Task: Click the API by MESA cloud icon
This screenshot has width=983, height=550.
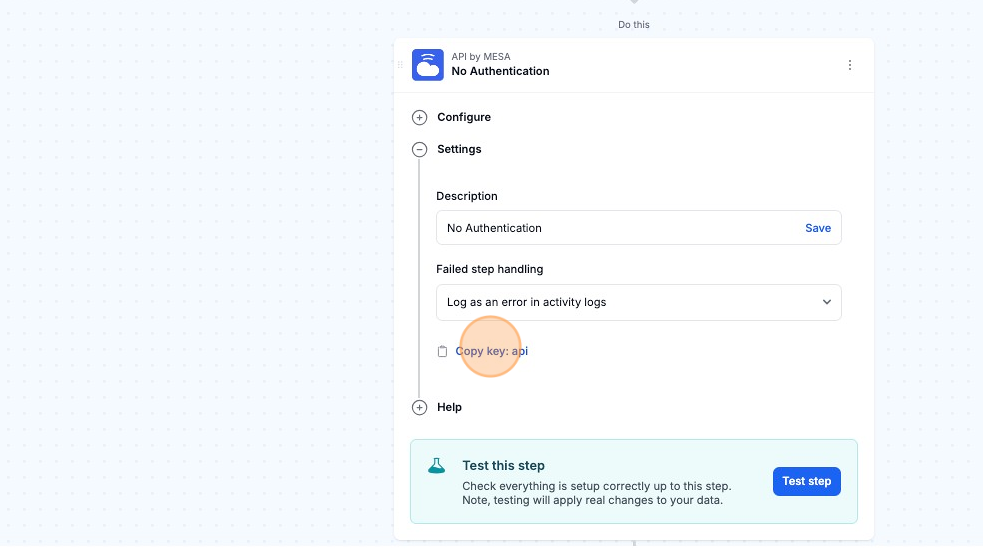Action: 427,65
